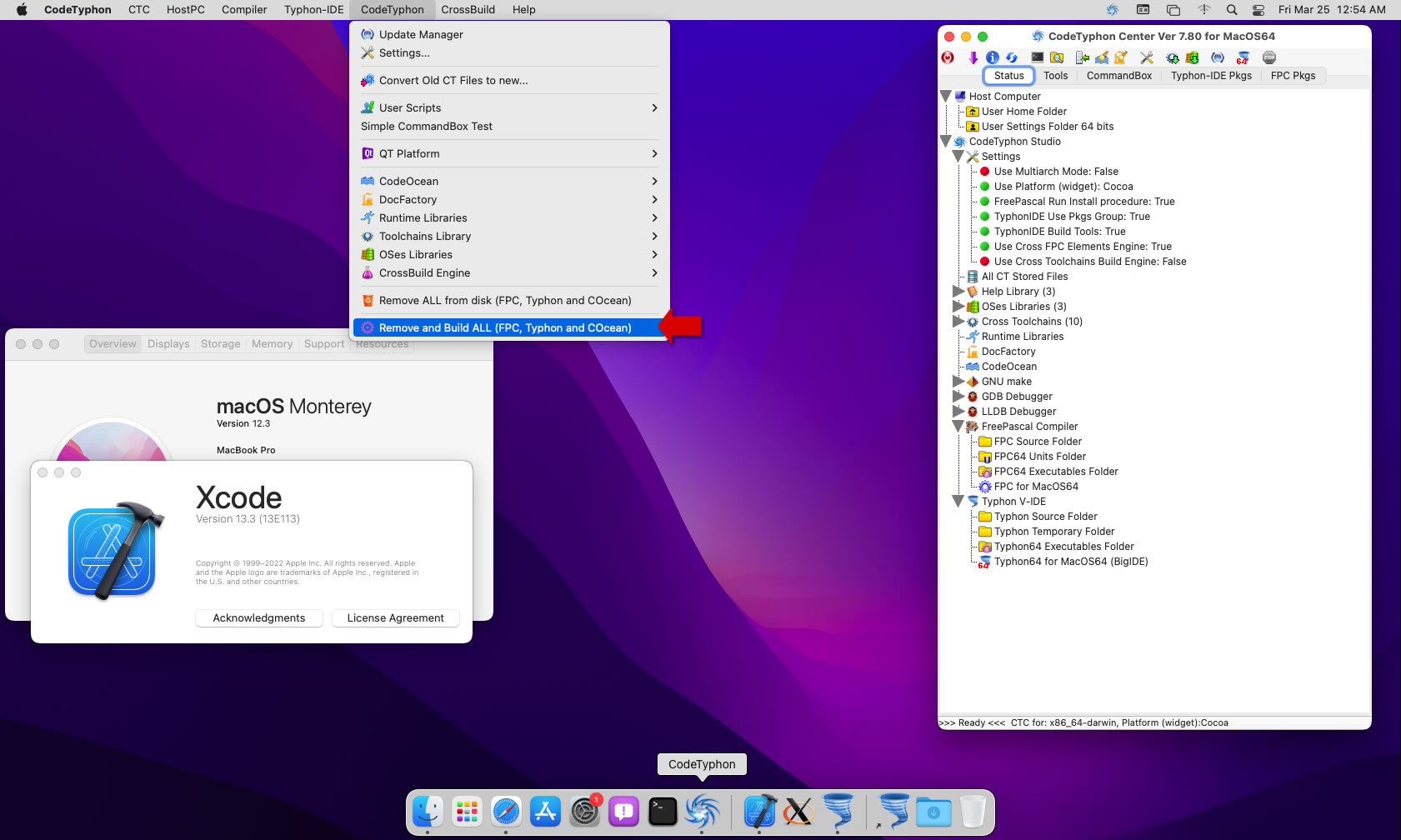Image resolution: width=1401 pixels, height=840 pixels.
Task: Expand the Cross Toolchains (10) node
Action: [x=958, y=322]
